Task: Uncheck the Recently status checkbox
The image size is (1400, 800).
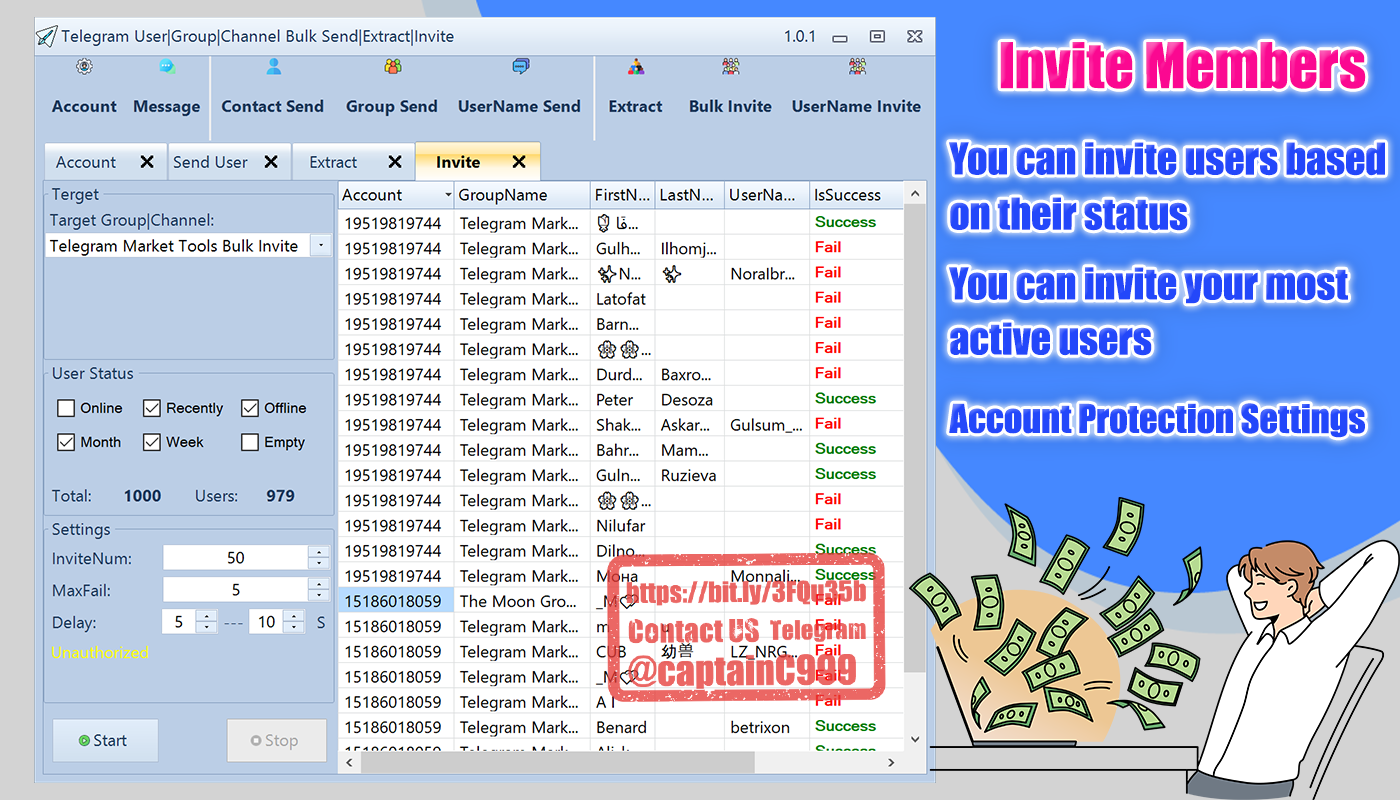Action: 152,408
